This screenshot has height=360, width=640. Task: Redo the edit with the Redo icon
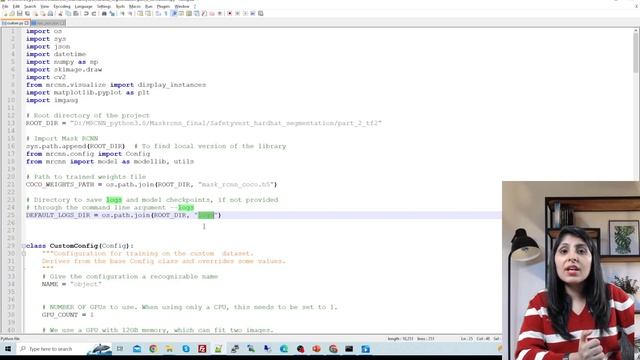[x=93, y=13]
